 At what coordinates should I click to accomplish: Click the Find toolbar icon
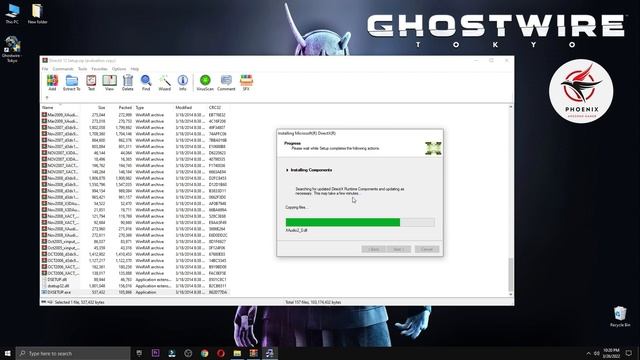(146, 82)
